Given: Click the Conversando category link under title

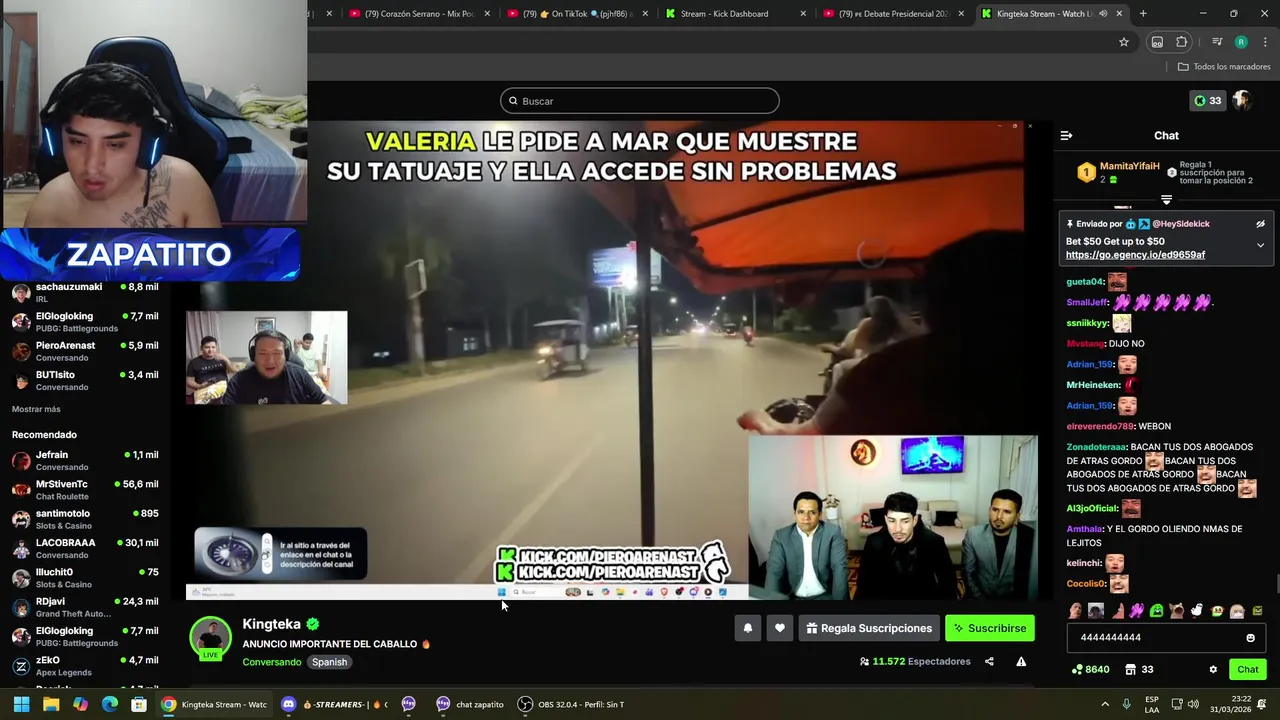Looking at the screenshot, I should tap(271, 662).
